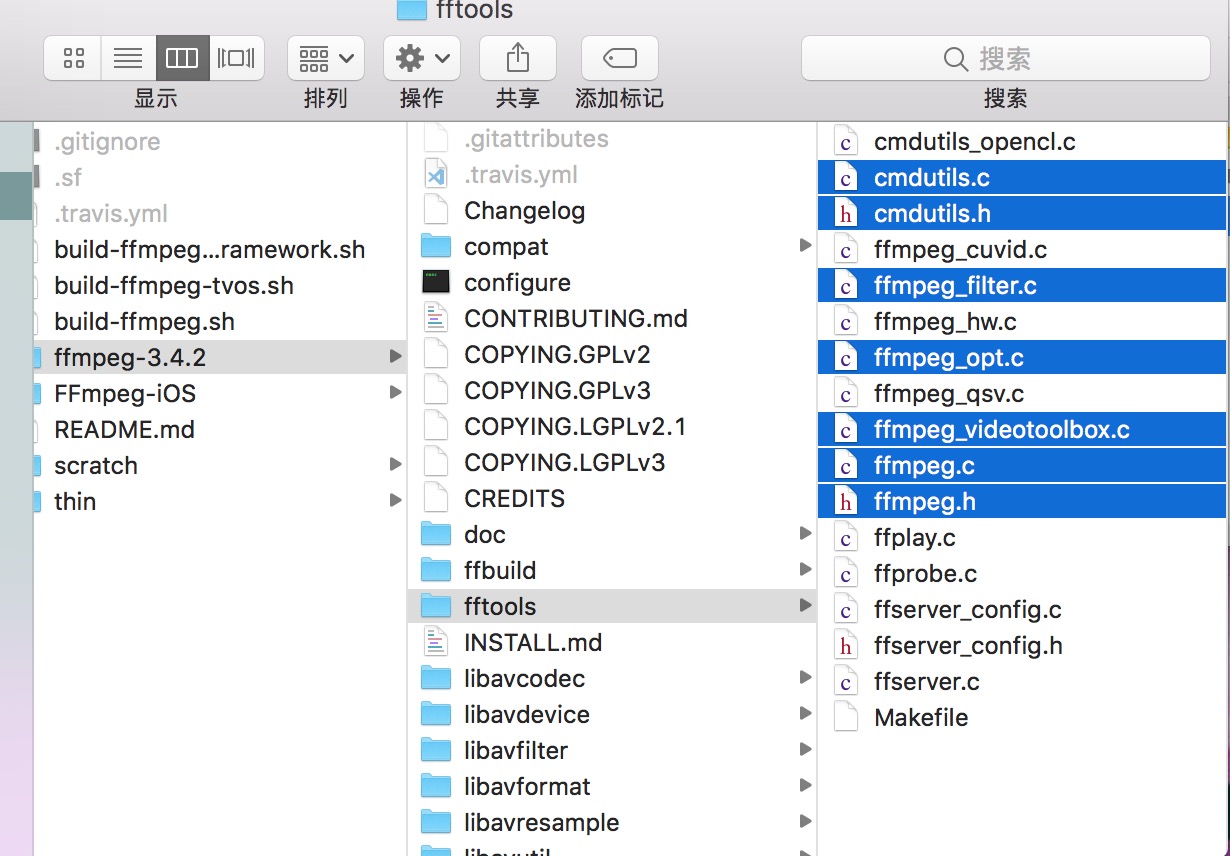Select the ffmpeg_videotoolbox.c file

[1024, 430]
